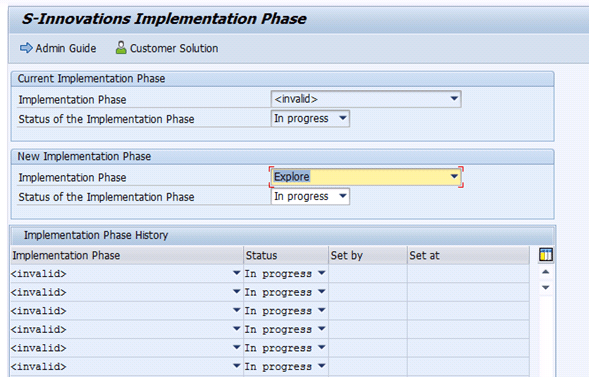Expand current phase status In progress dropdown
Image resolution: width=589 pixels, height=377 pixels.
[343, 118]
